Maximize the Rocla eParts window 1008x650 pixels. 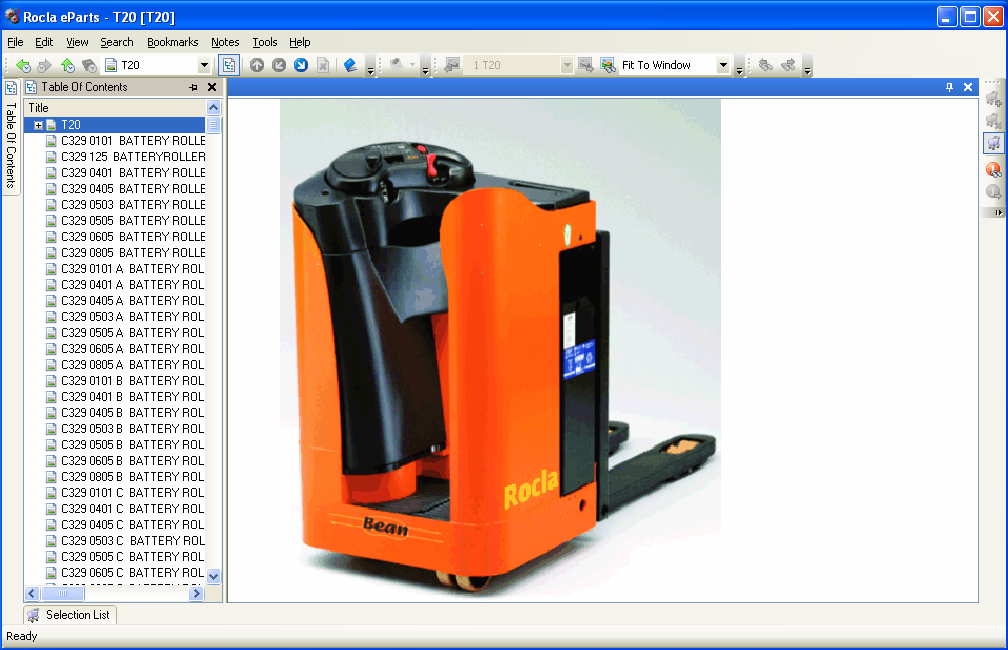(x=970, y=17)
